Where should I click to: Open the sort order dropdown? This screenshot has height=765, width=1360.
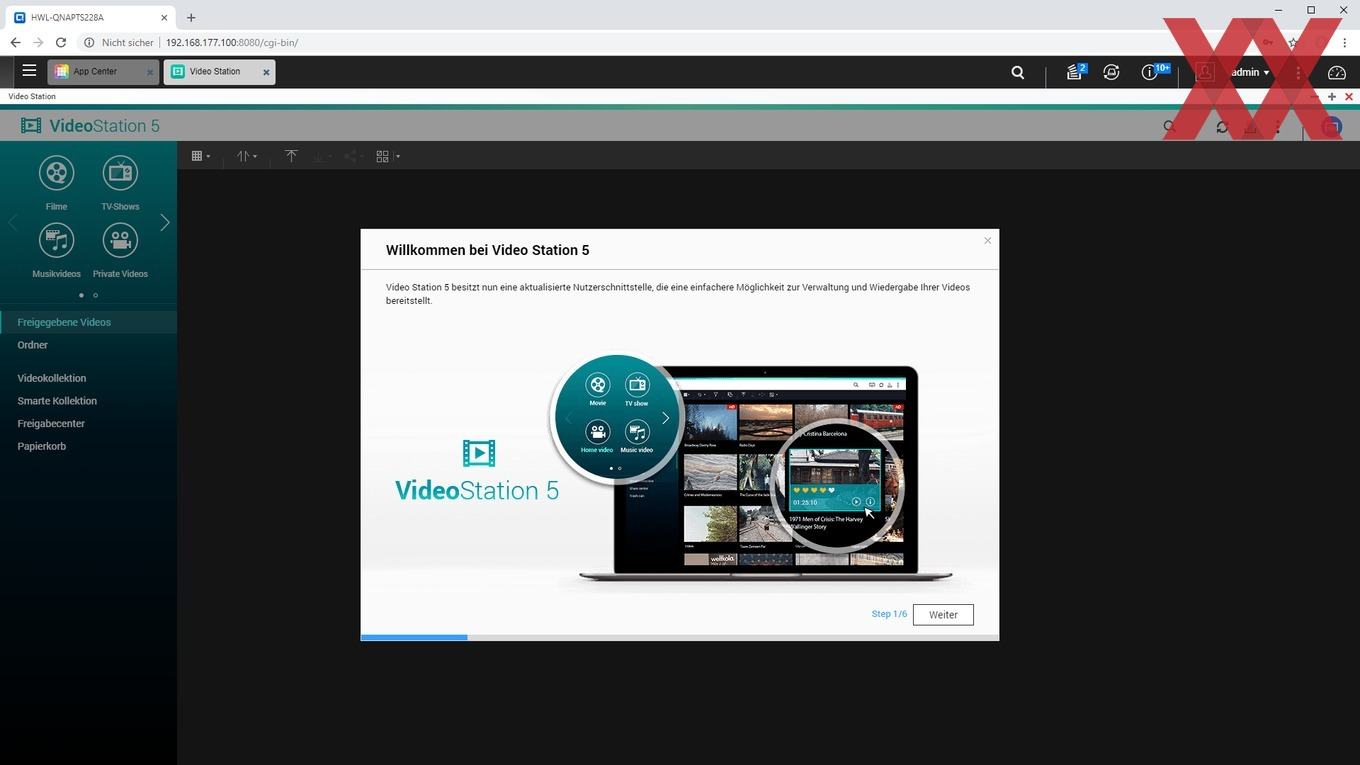point(247,156)
